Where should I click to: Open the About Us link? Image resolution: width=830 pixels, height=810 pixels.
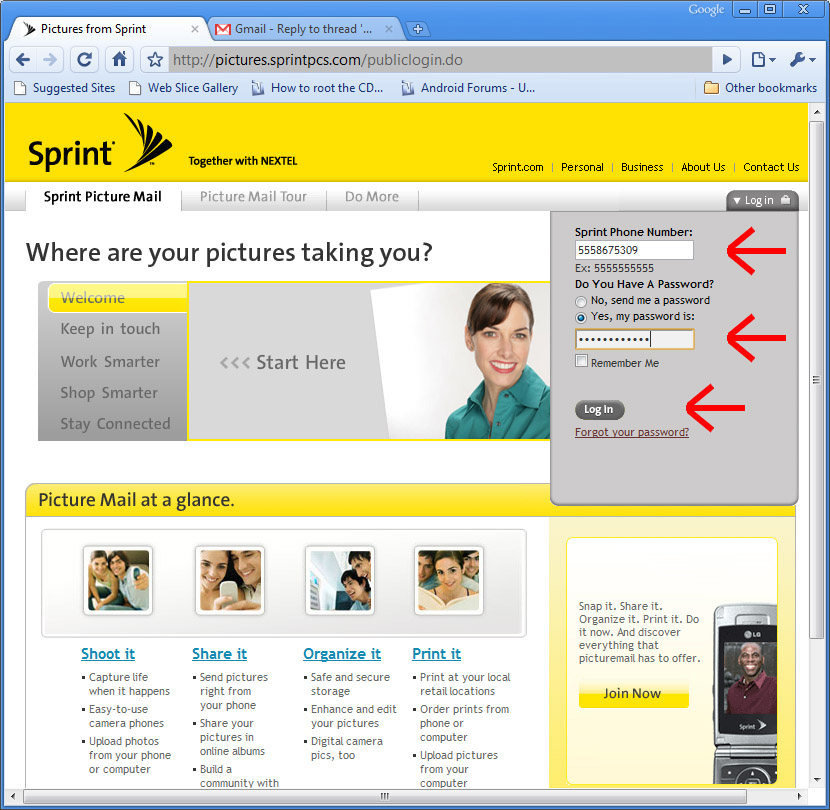703,167
